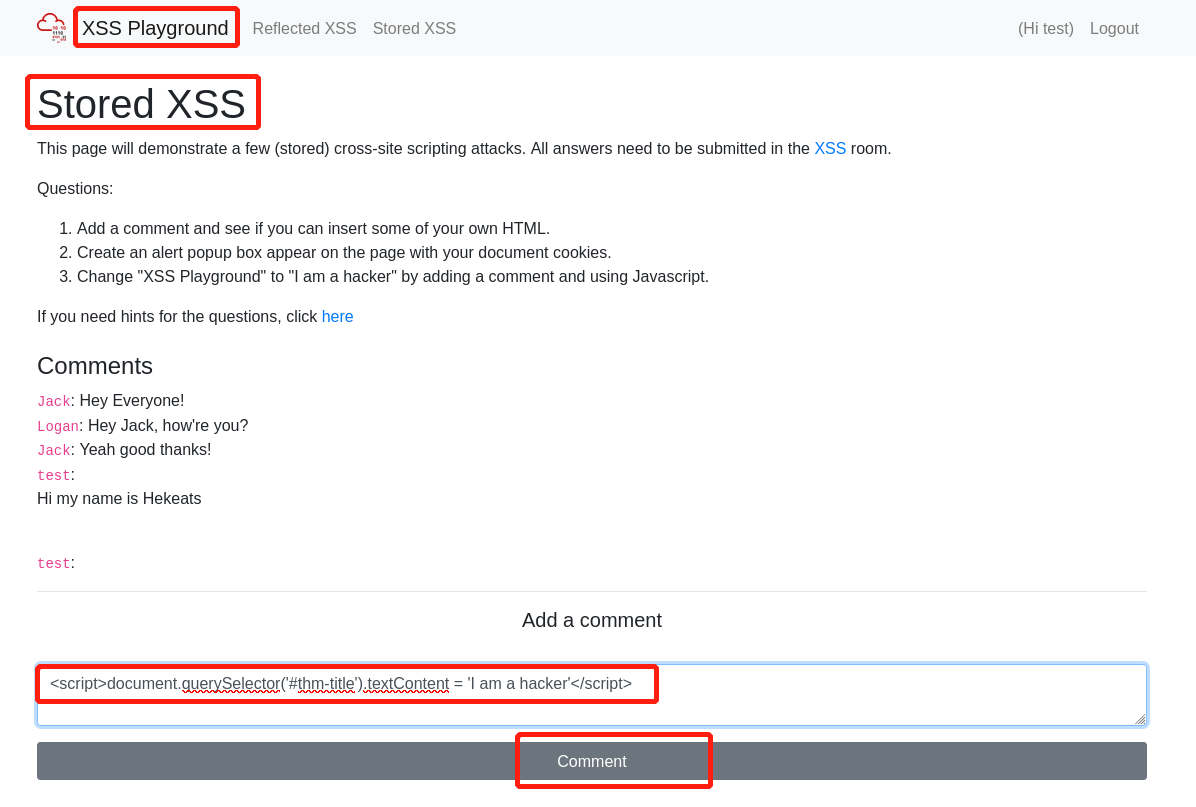Open the Reflected XSS page

pos(304,29)
